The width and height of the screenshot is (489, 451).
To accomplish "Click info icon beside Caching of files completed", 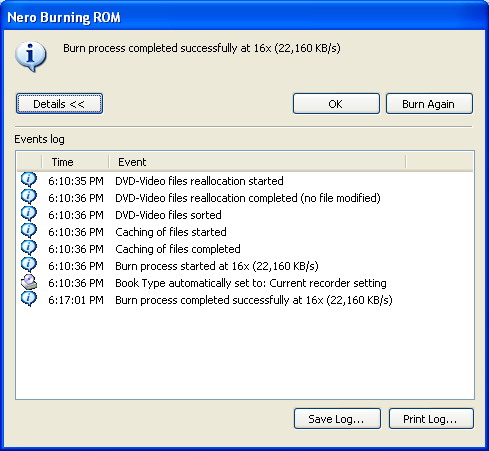I will coord(29,248).
